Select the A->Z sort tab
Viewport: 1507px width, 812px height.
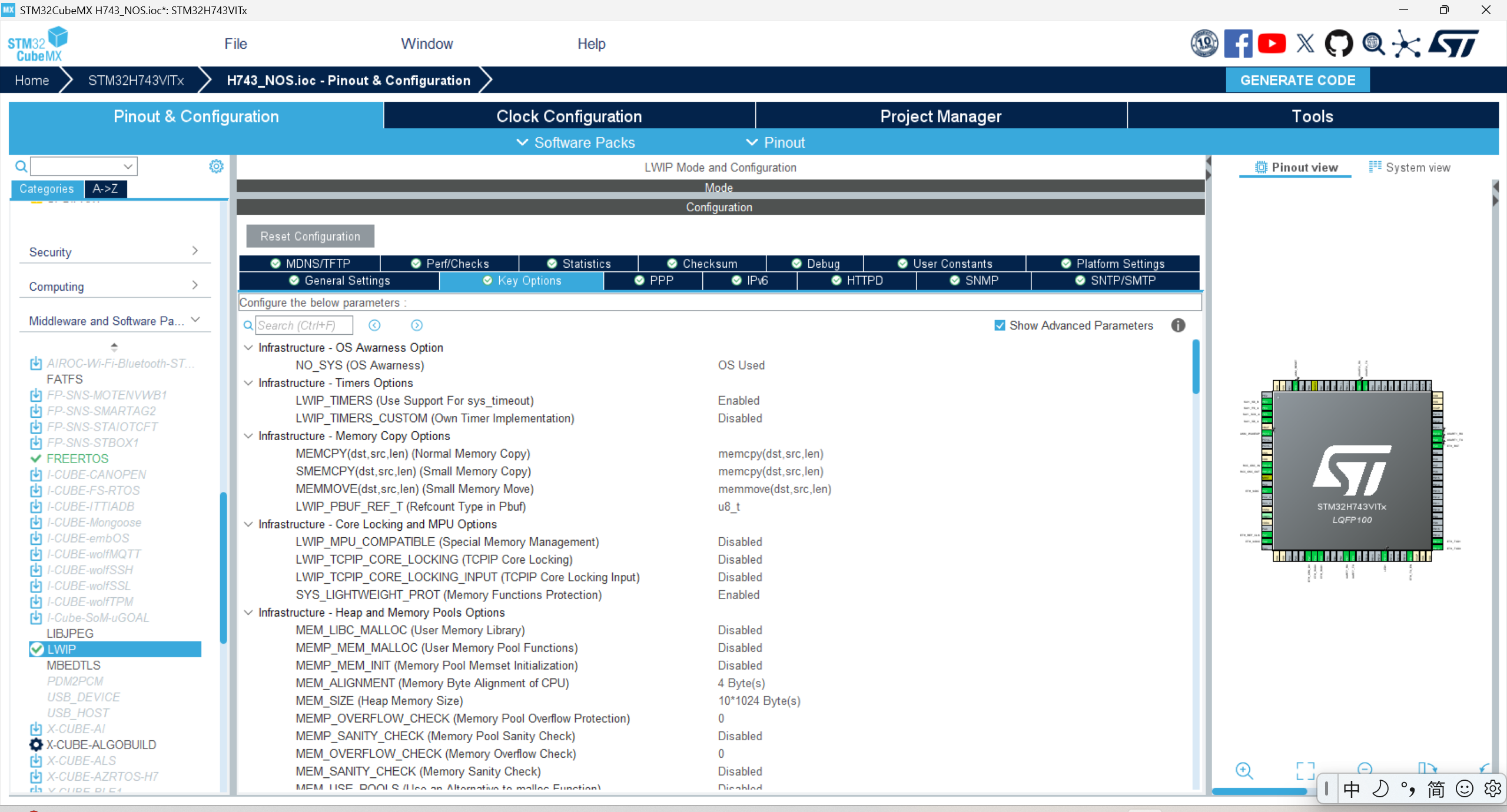[x=105, y=189]
